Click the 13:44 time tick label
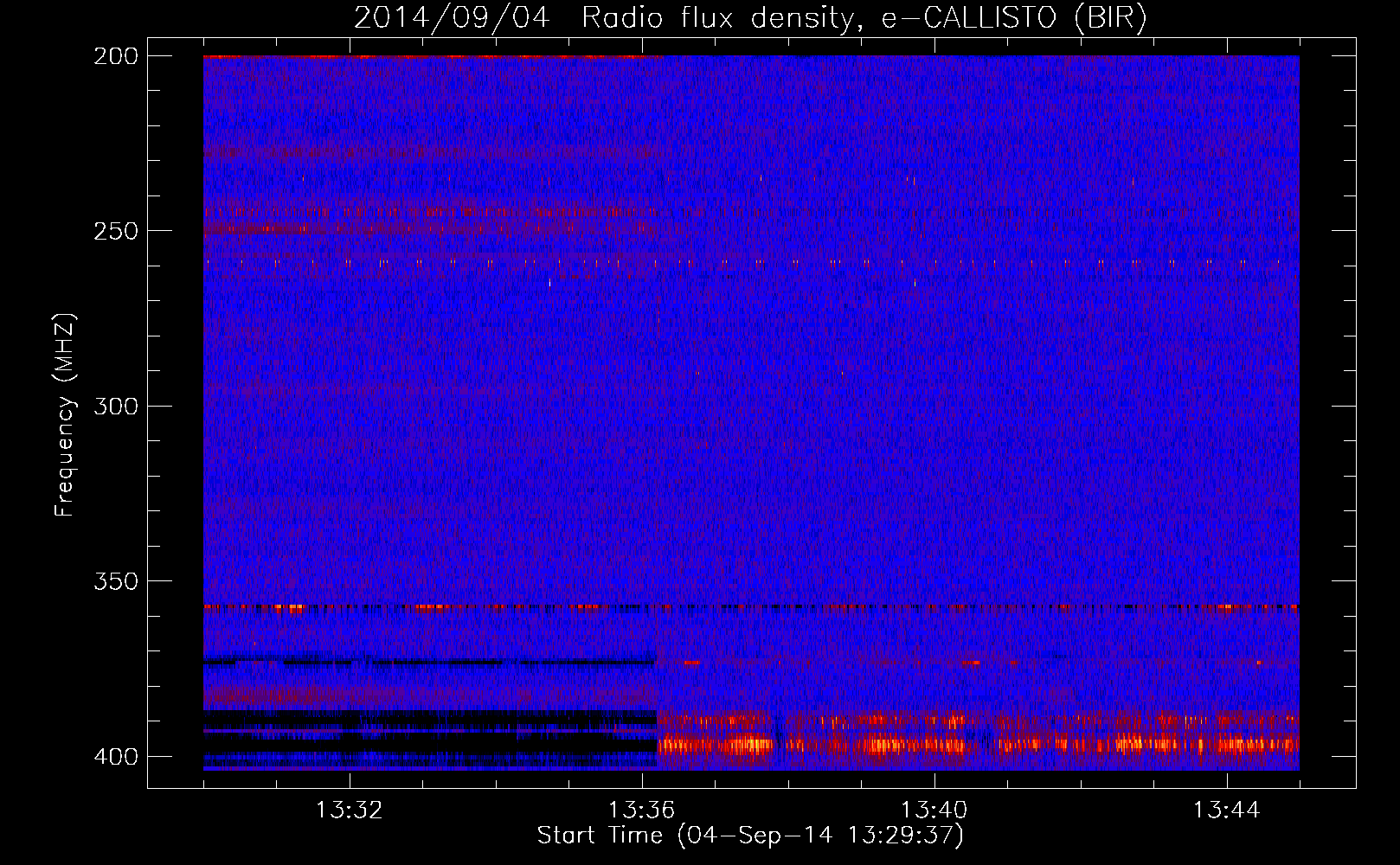 (x=1226, y=811)
